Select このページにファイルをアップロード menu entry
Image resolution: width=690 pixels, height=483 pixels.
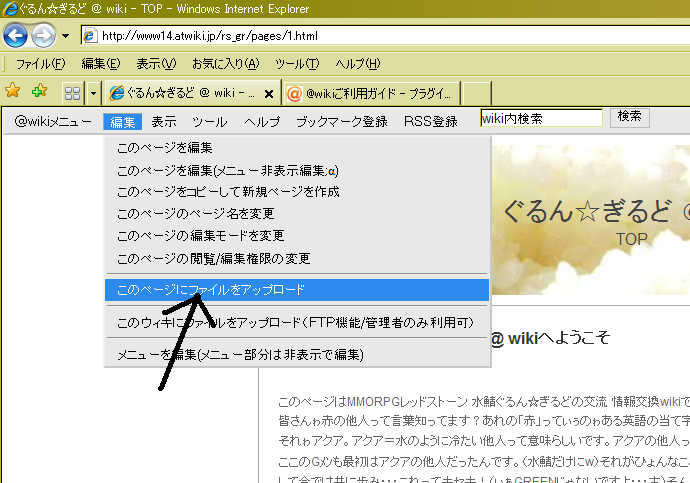click(211, 290)
